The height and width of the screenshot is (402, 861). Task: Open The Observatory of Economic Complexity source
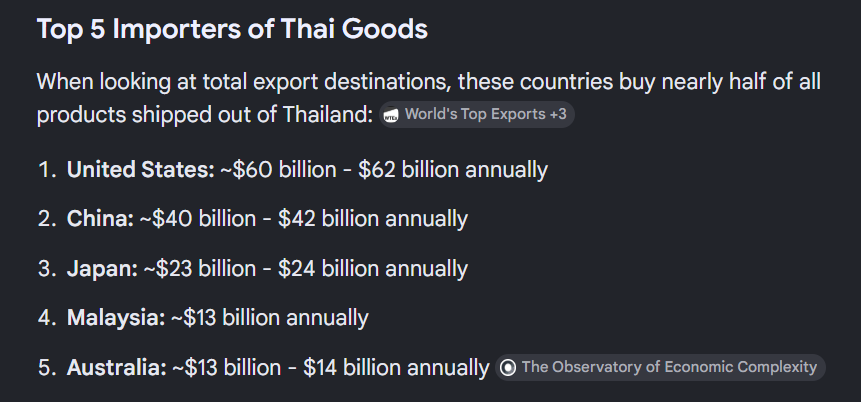660,367
